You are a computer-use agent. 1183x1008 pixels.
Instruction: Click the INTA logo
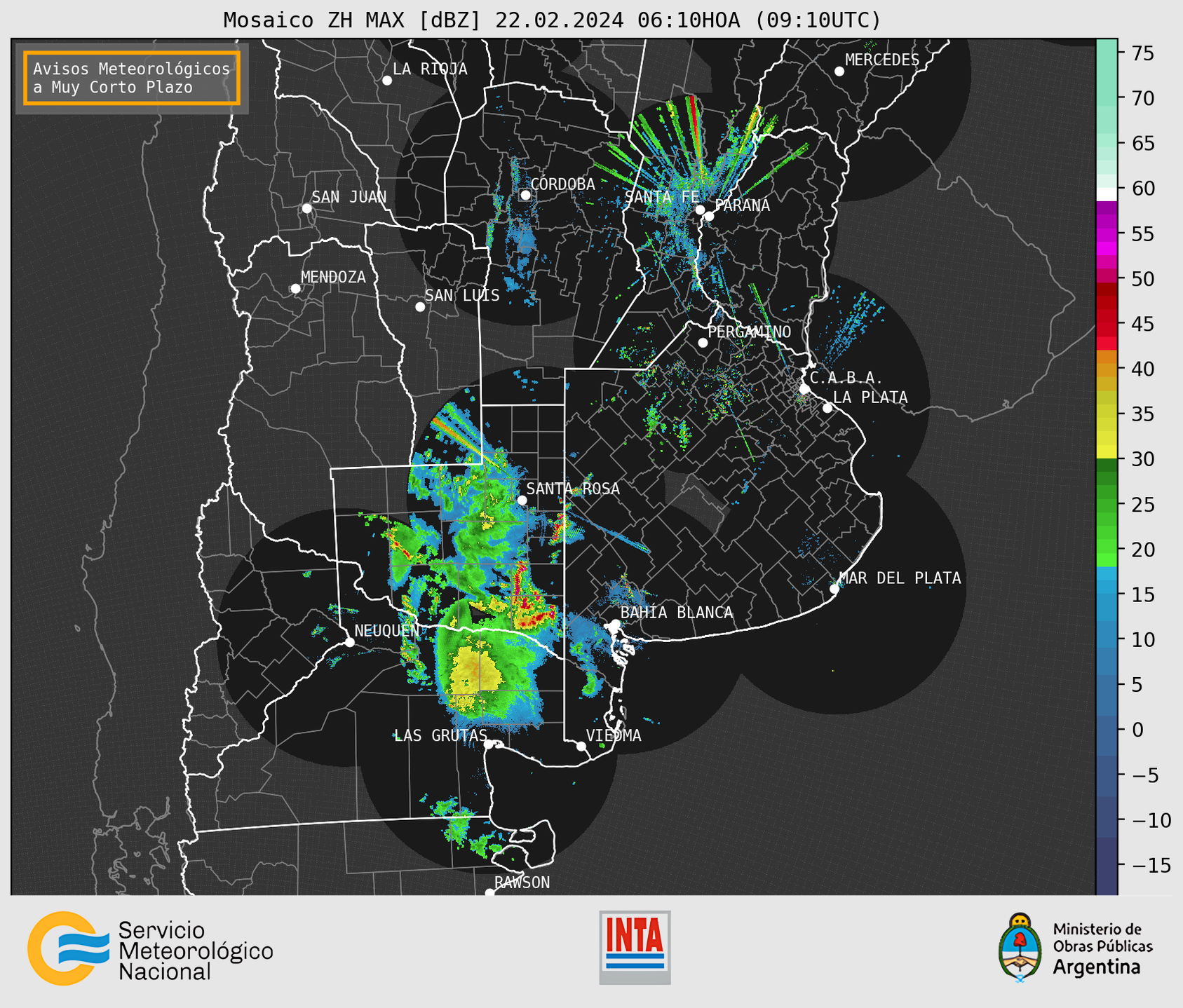tap(635, 947)
